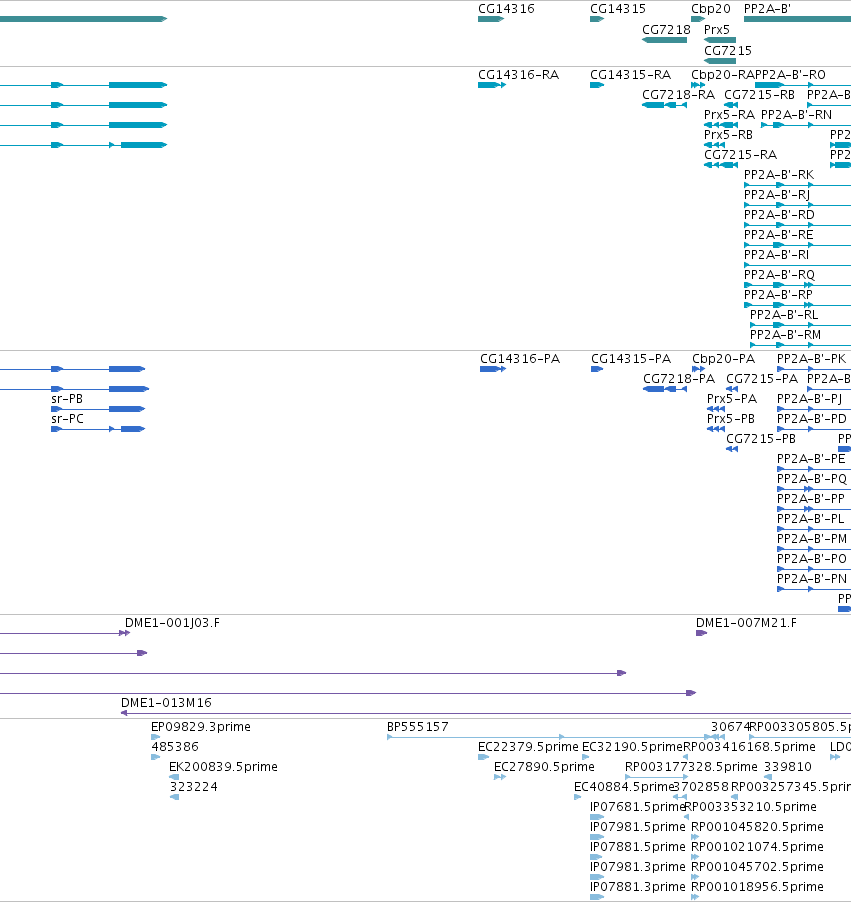Select the sr-PB protein label

(67, 399)
